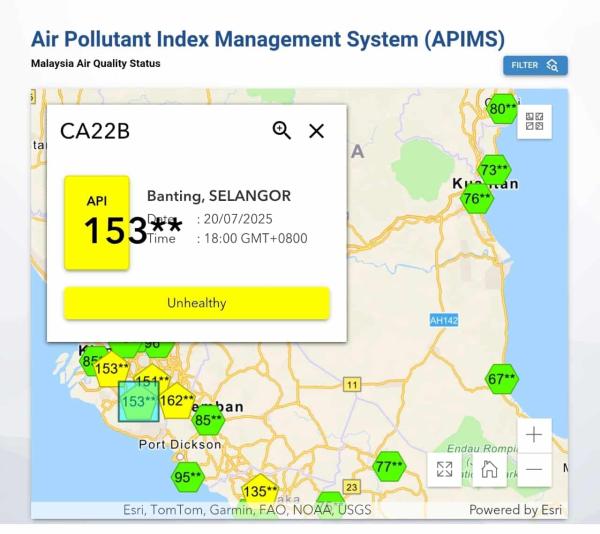Select the green 77** station marker
The image size is (600, 534).
point(389,466)
